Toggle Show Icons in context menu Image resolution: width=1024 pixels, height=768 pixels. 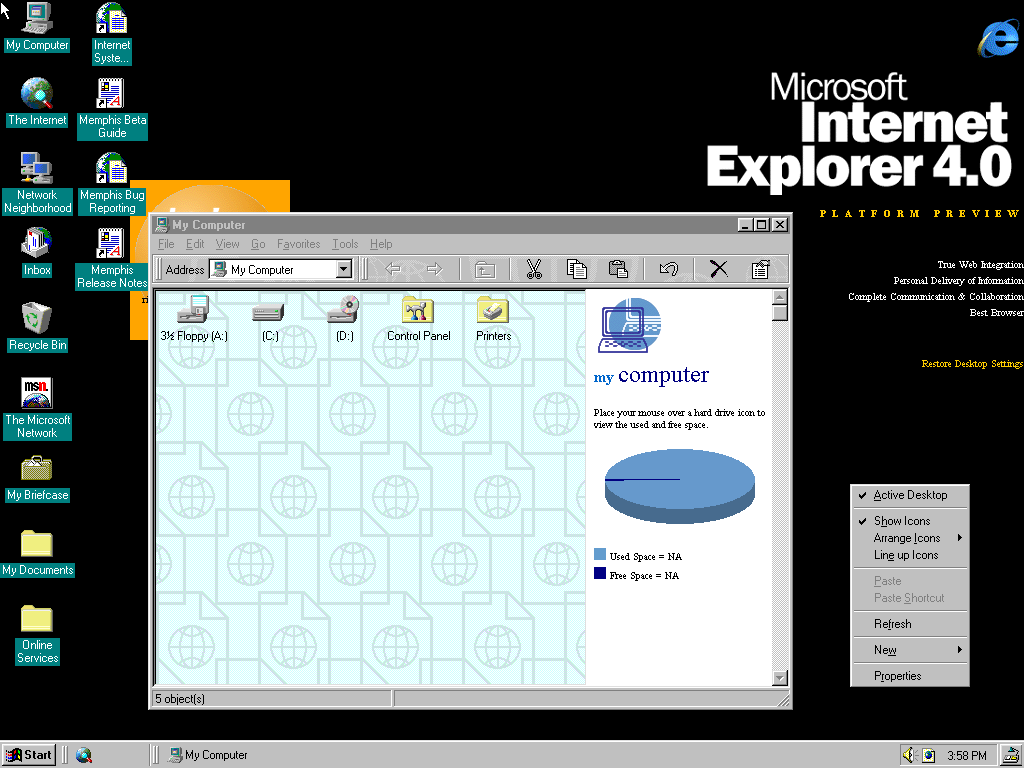coord(902,521)
